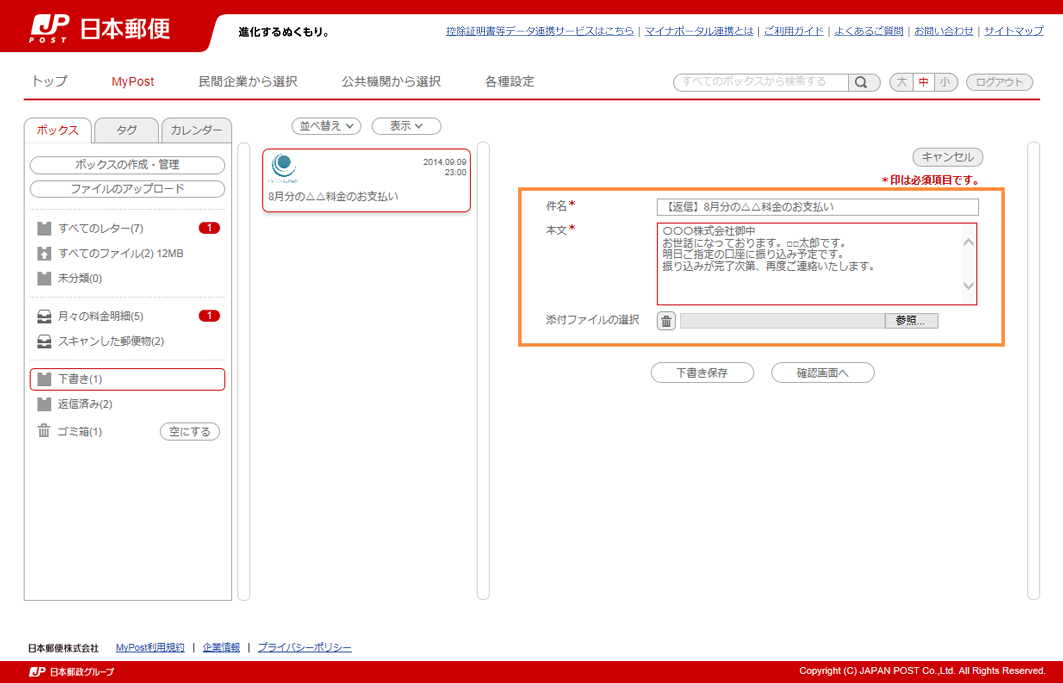Click folder icon beside 未分類(0)
The width and height of the screenshot is (1063, 683).
click(x=44, y=278)
